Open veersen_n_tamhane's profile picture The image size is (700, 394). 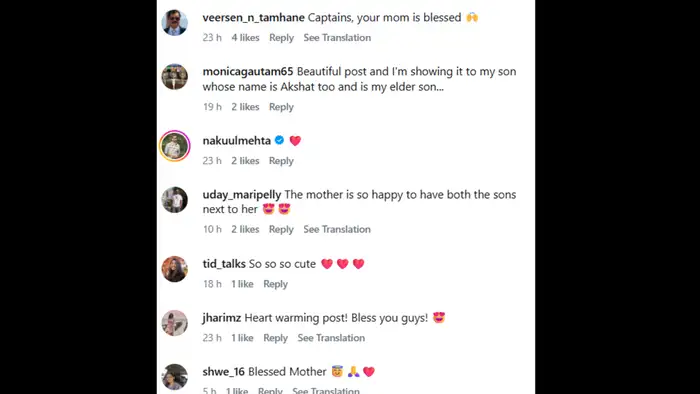click(x=175, y=23)
